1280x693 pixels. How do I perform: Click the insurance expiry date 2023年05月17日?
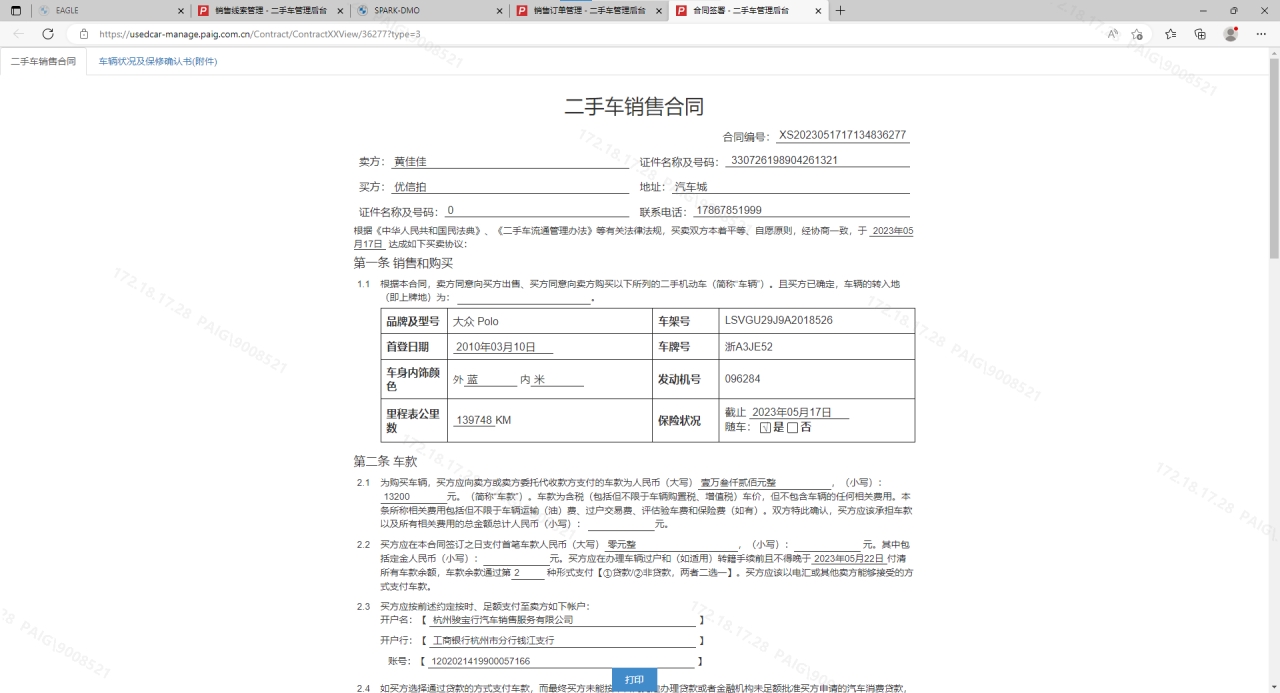tap(799, 412)
